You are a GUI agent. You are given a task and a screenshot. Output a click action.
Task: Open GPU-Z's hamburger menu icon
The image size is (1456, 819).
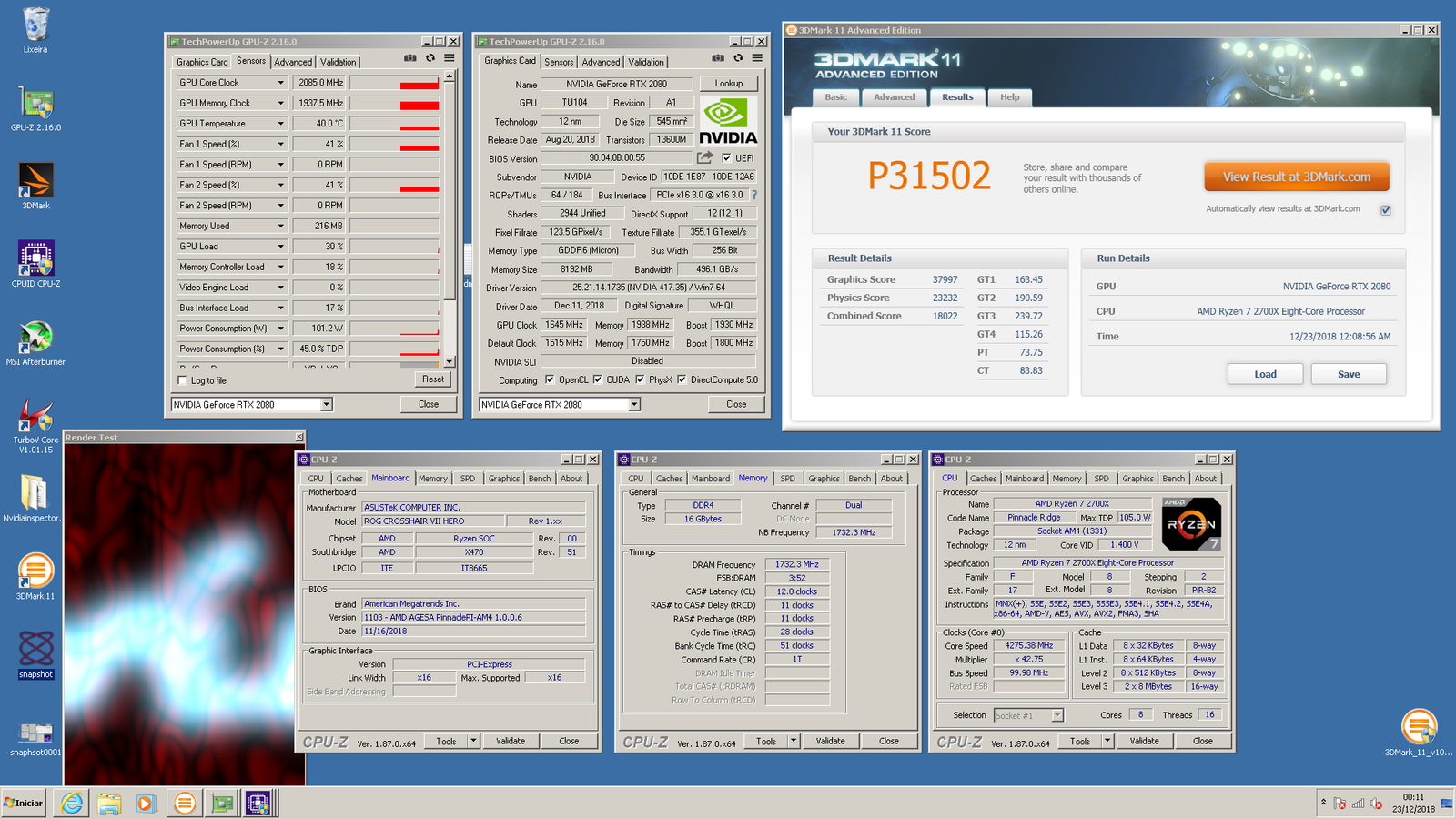click(449, 57)
